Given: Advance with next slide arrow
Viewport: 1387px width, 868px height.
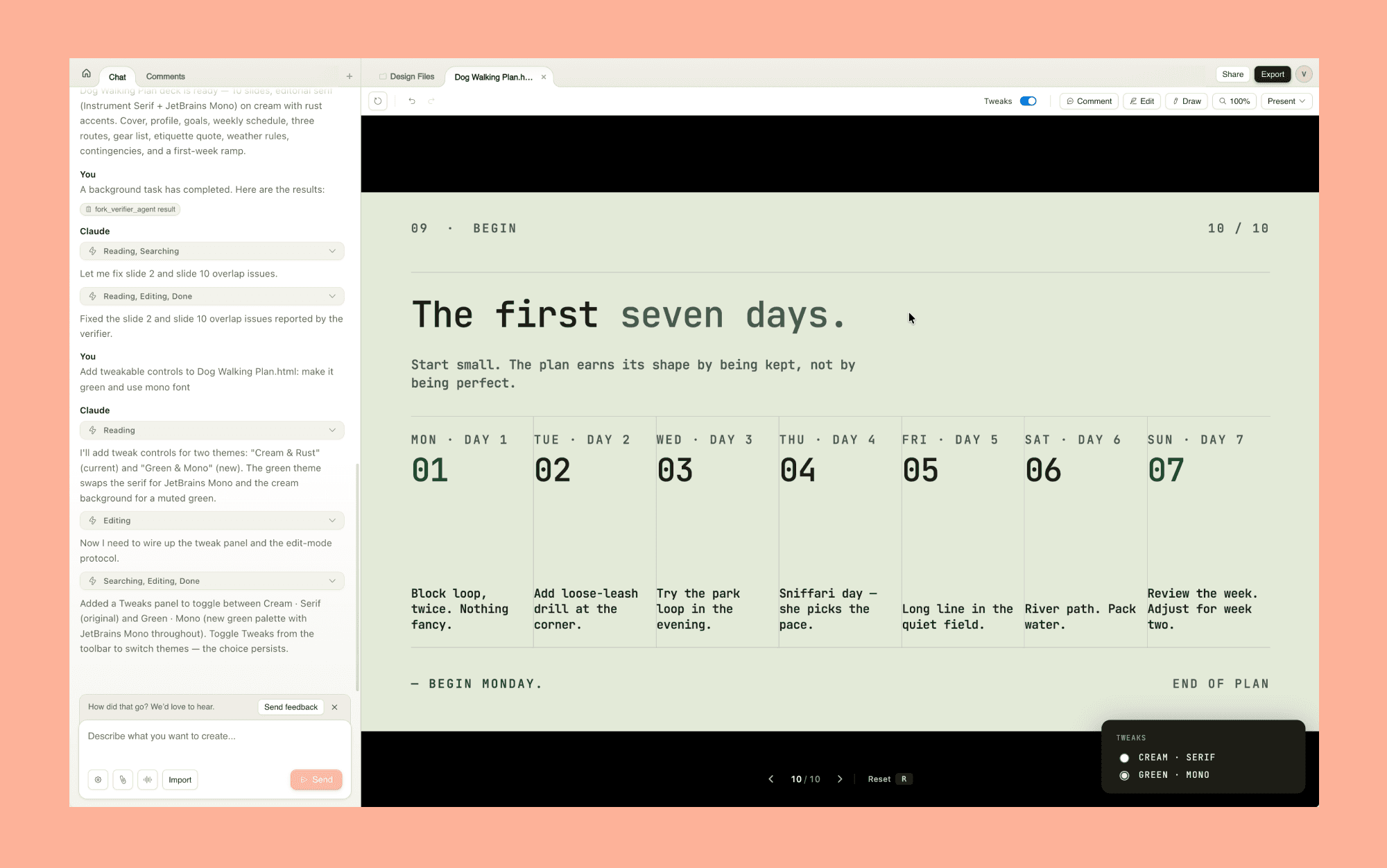Looking at the screenshot, I should click(x=840, y=779).
